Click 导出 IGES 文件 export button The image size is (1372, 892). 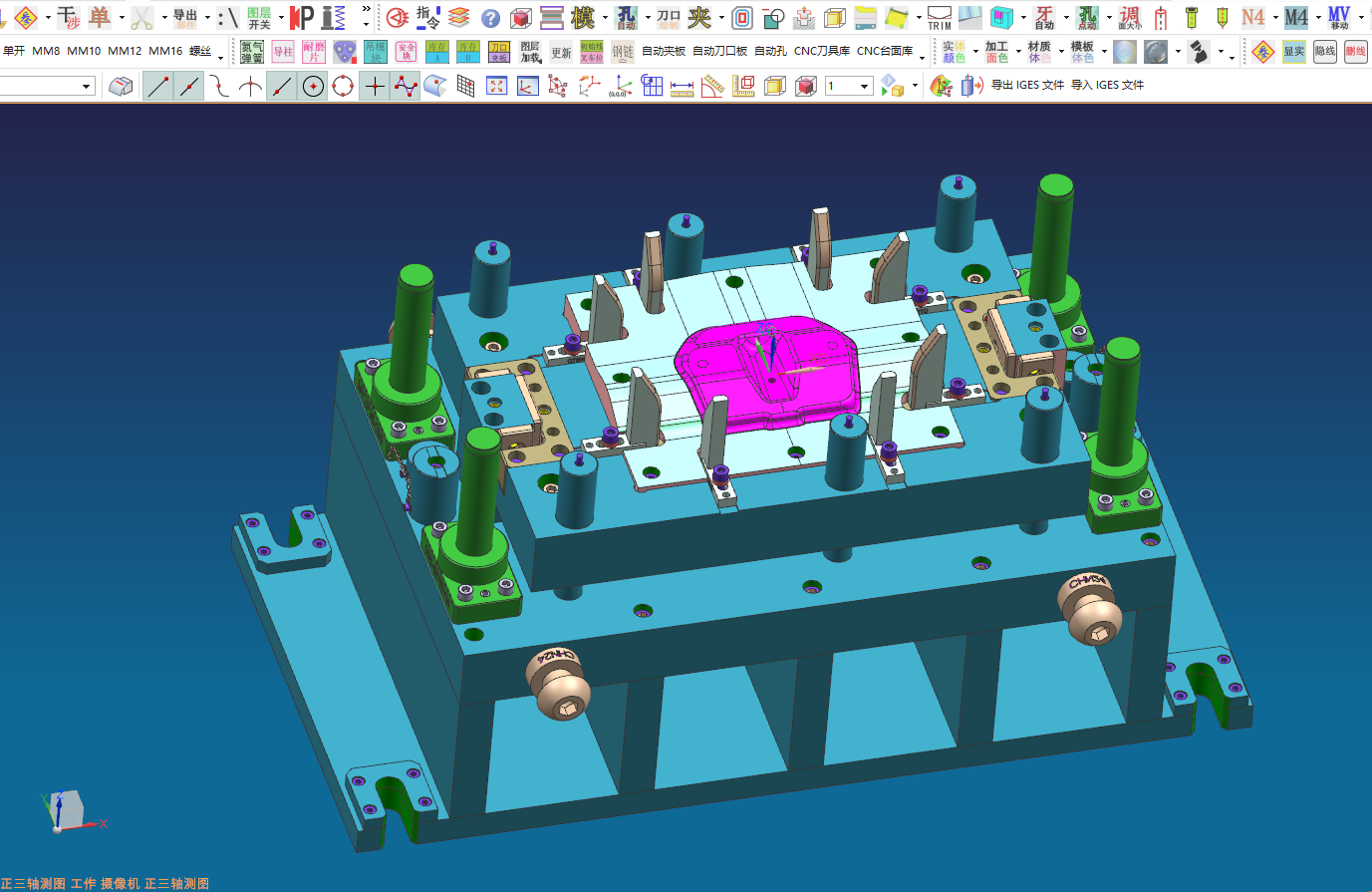(x=1027, y=86)
